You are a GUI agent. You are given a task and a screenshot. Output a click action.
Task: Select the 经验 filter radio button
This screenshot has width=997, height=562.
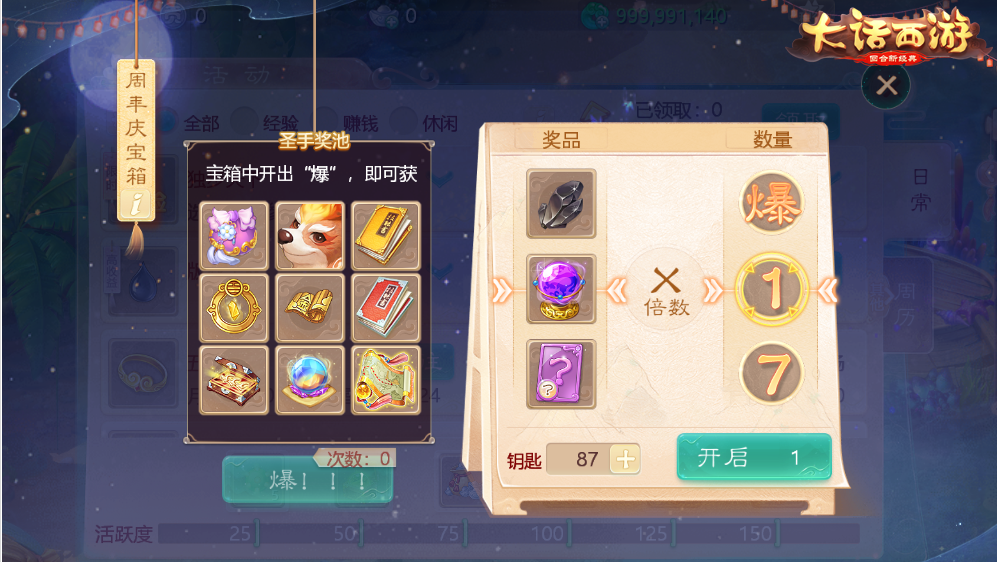245,121
